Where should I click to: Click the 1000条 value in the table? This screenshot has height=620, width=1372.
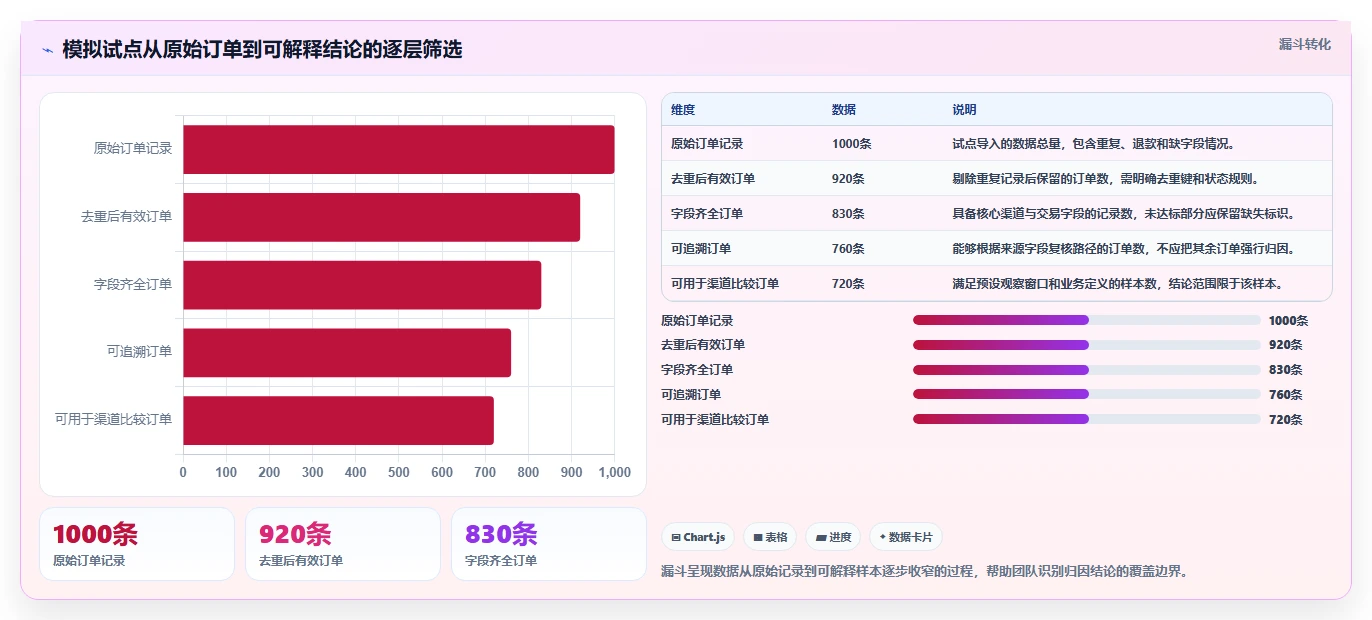pyautogui.click(x=852, y=144)
